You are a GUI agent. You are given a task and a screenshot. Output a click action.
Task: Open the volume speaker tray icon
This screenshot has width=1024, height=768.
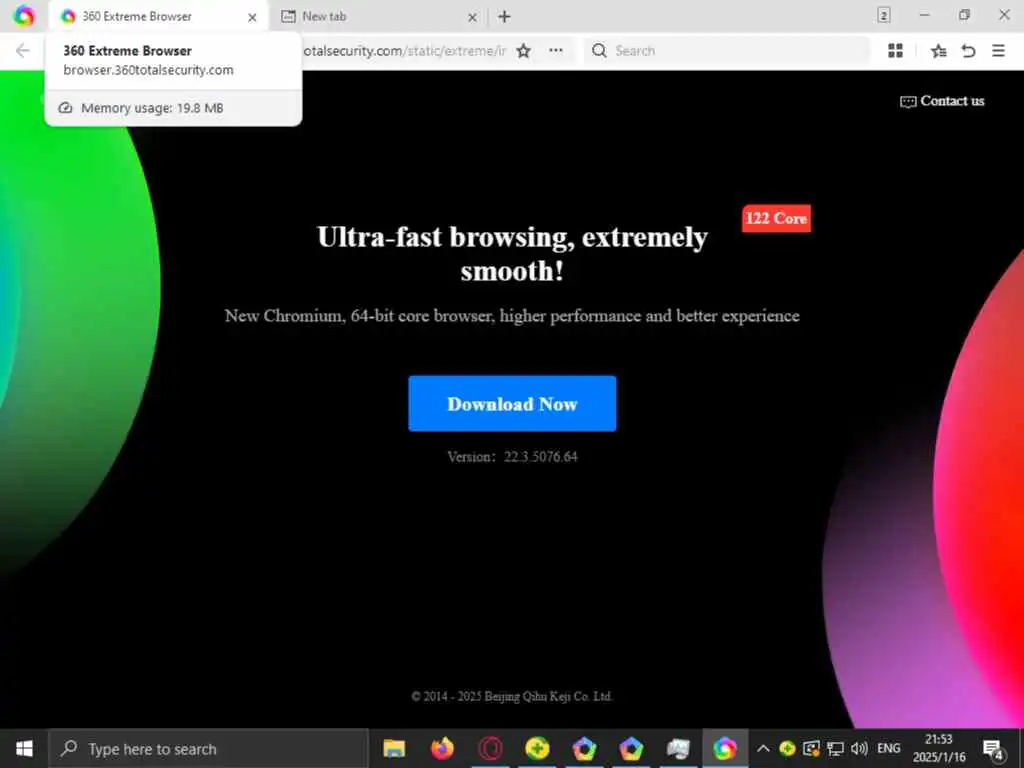coord(859,748)
